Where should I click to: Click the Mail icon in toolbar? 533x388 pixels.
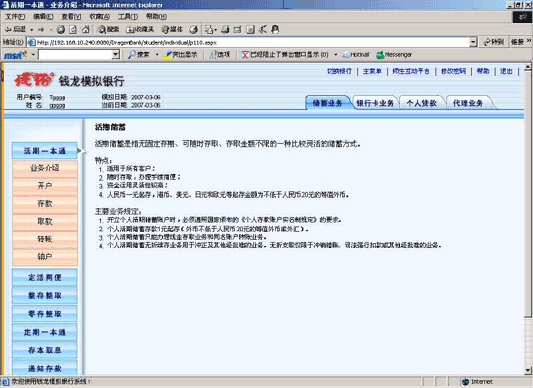pyautogui.click(x=208, y=30)
